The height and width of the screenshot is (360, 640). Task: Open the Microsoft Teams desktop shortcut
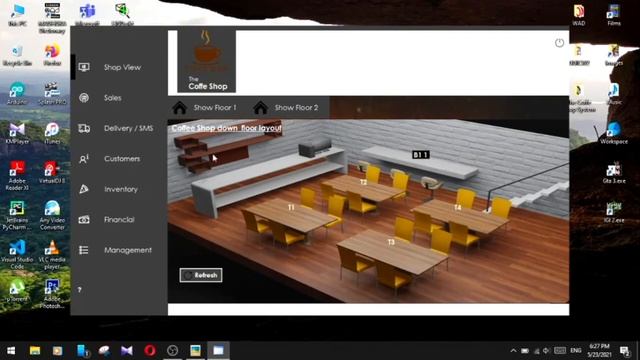87,16
